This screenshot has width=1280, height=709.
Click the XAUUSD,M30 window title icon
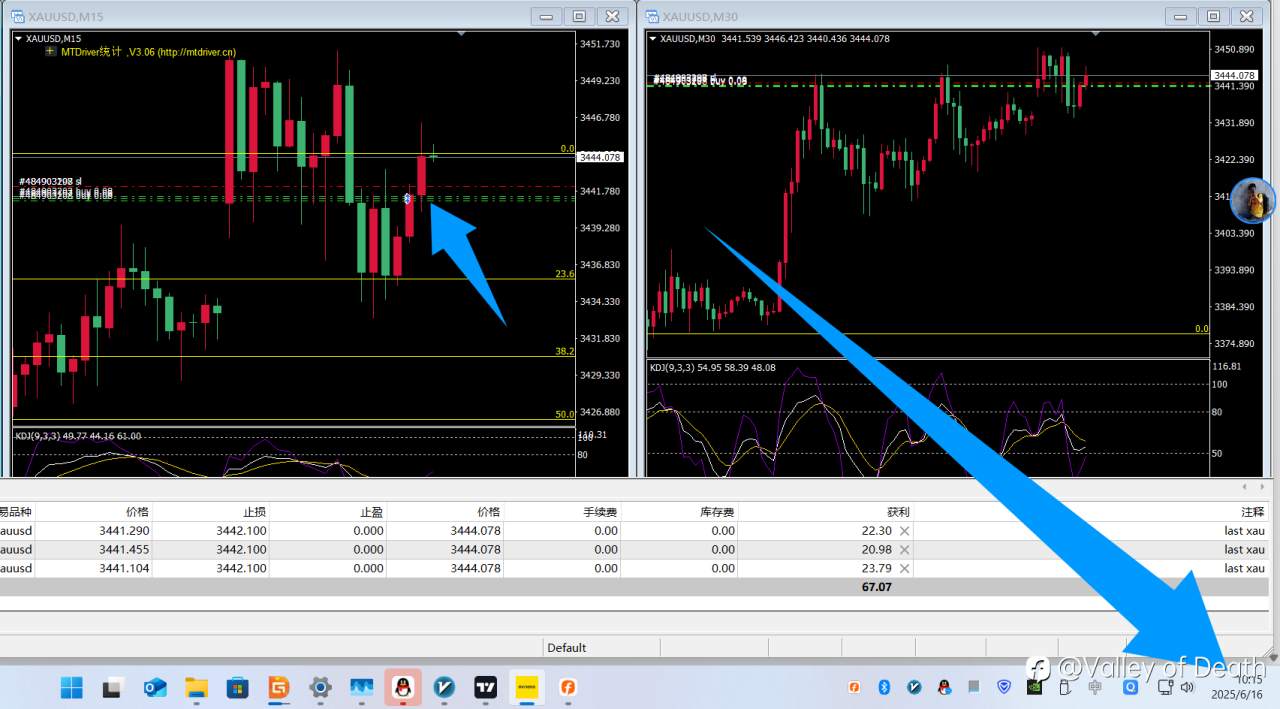point(652,16)
